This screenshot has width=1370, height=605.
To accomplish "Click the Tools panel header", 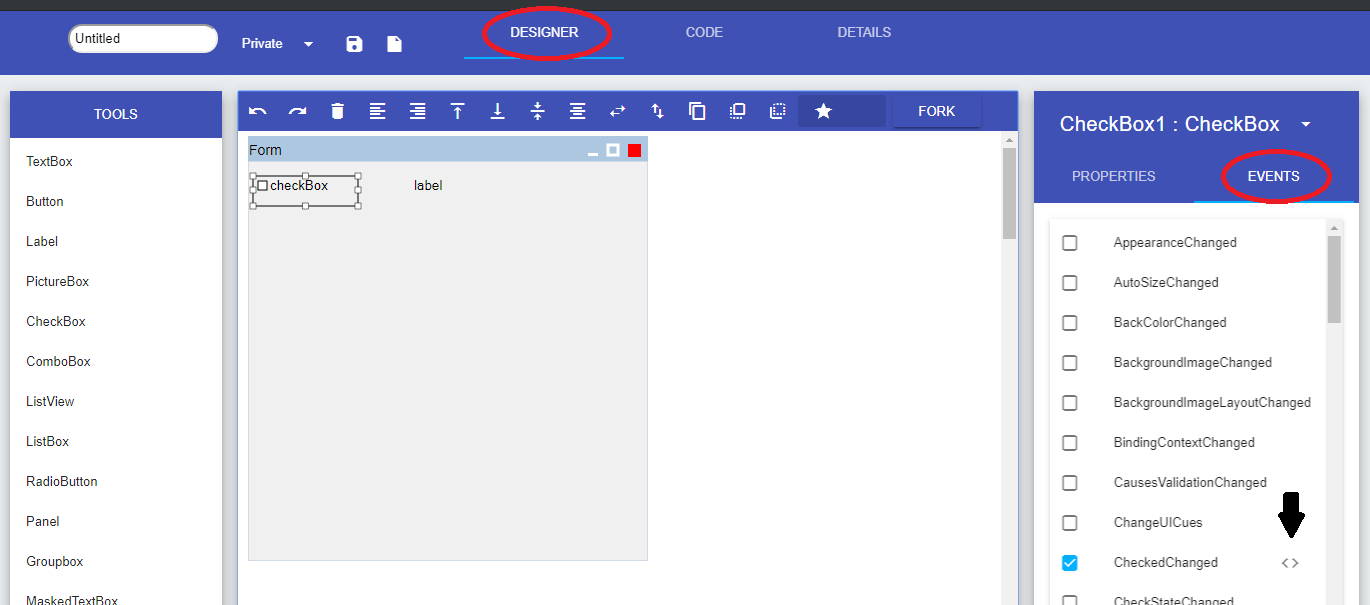I will click(x=116, y=114).
